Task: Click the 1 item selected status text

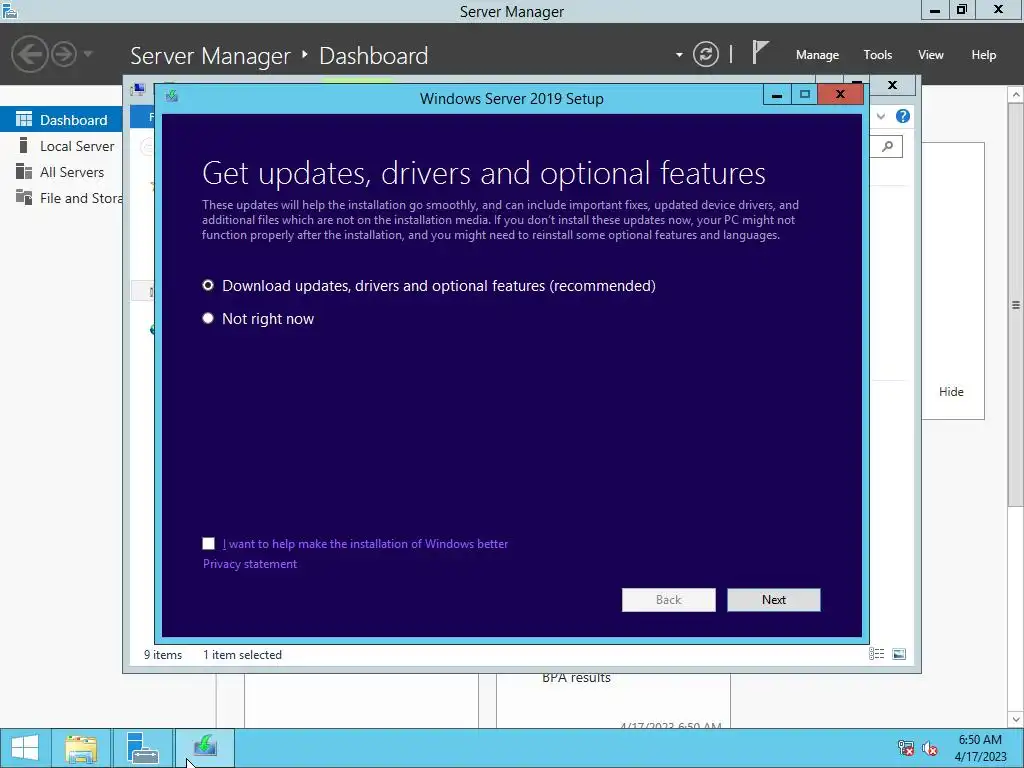Action: tap(242, 654)
